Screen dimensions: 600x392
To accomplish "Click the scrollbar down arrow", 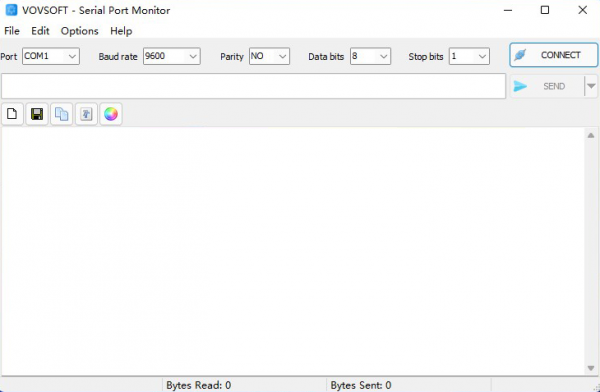I will click(x=591, y=368).
